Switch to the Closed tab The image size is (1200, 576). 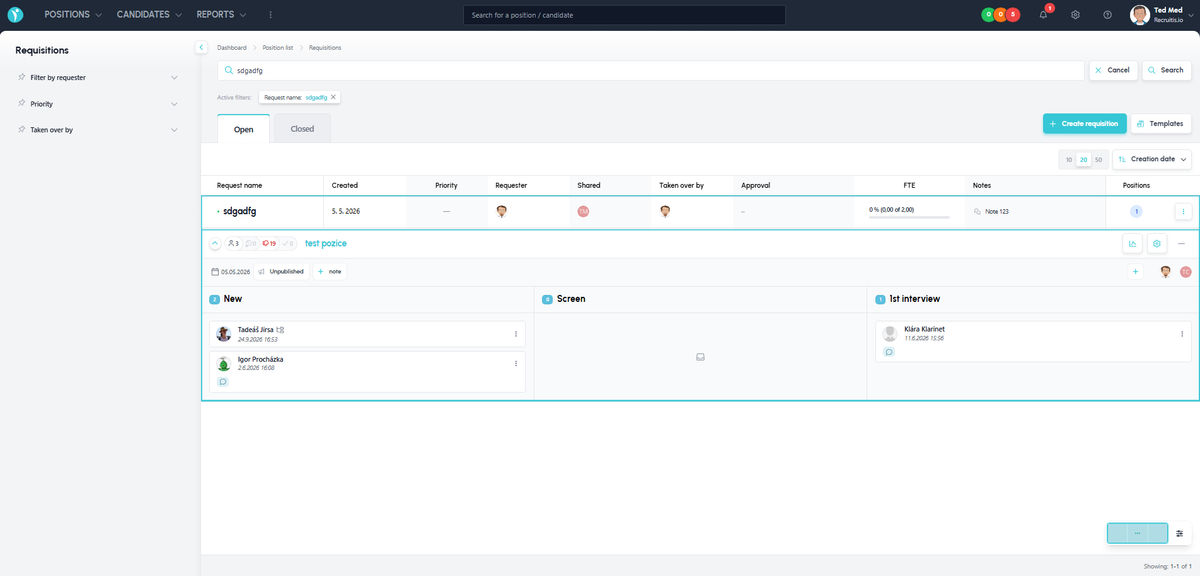(302, 129)
